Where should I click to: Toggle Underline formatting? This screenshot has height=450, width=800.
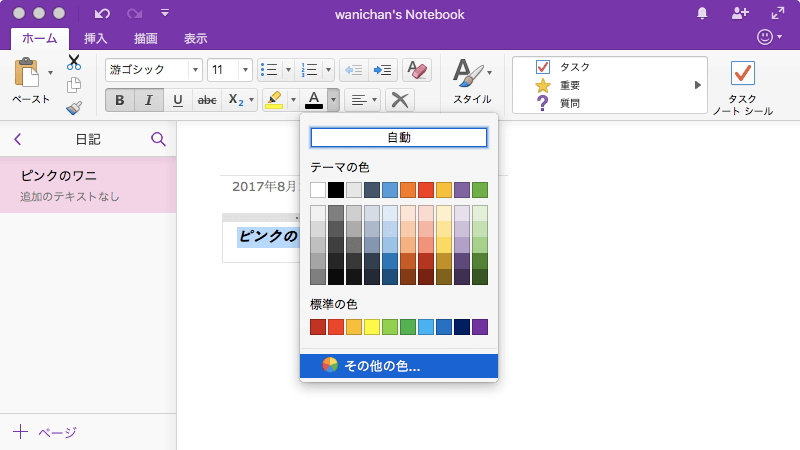pos(178,100)
